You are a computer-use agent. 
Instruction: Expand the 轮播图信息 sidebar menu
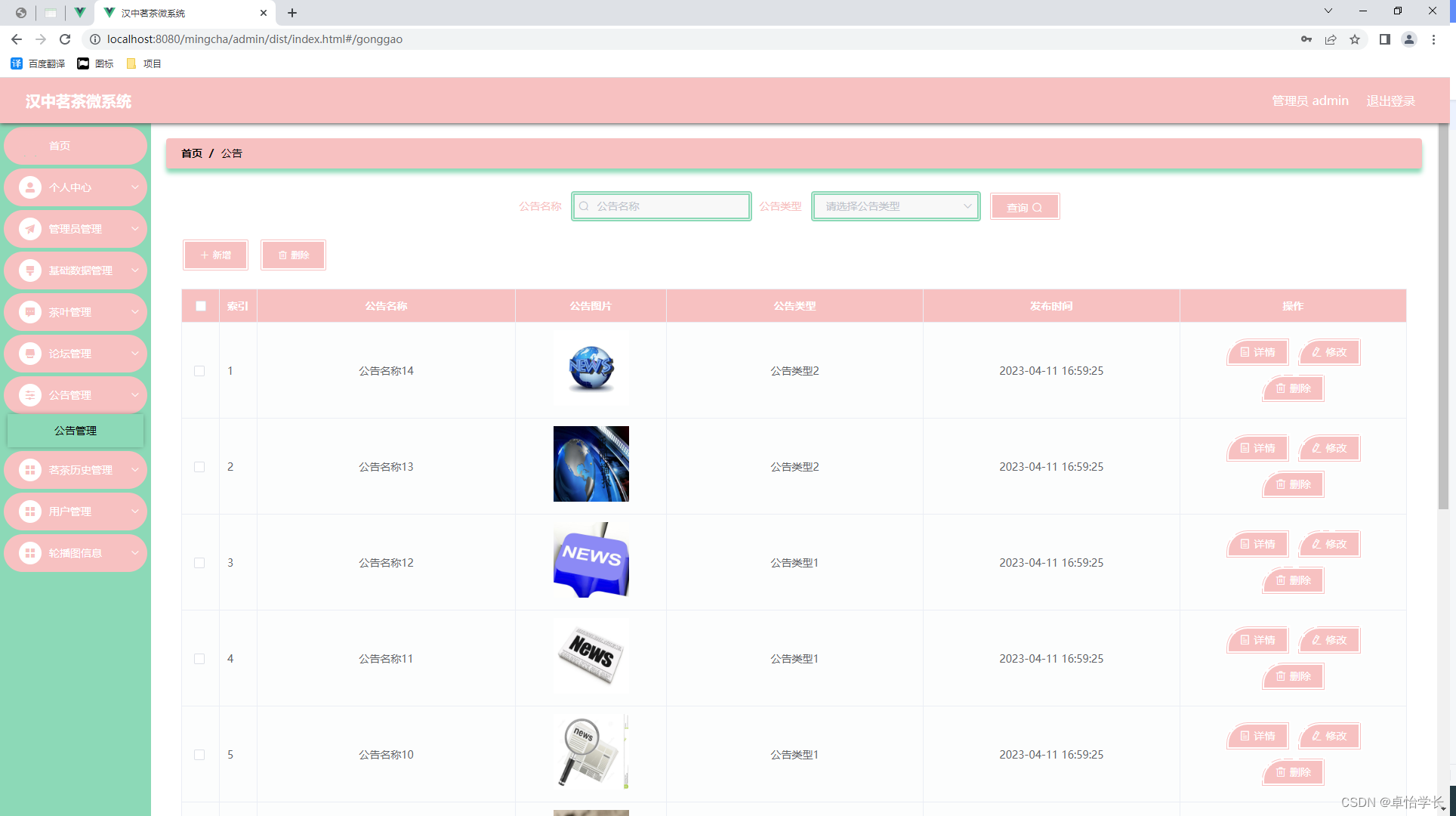click(76, 553)
